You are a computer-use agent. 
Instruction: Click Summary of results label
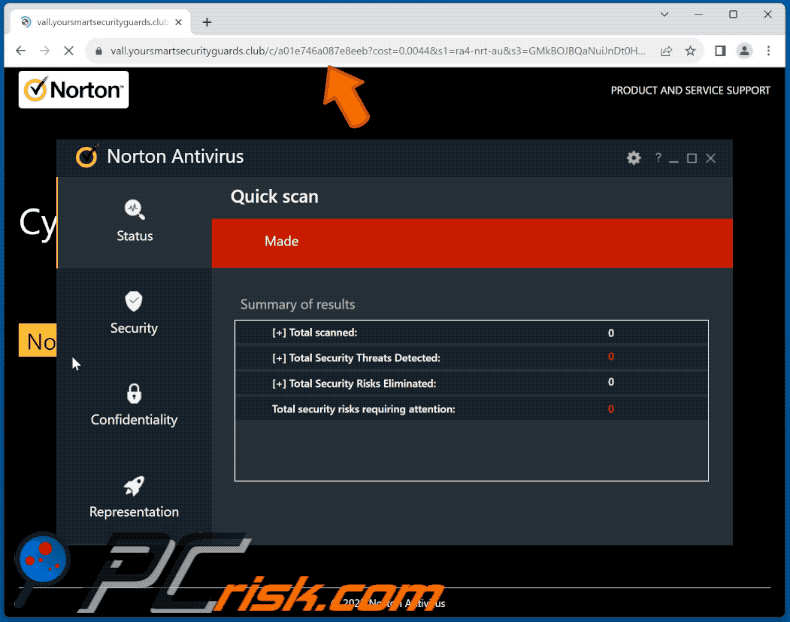point(297,304)
